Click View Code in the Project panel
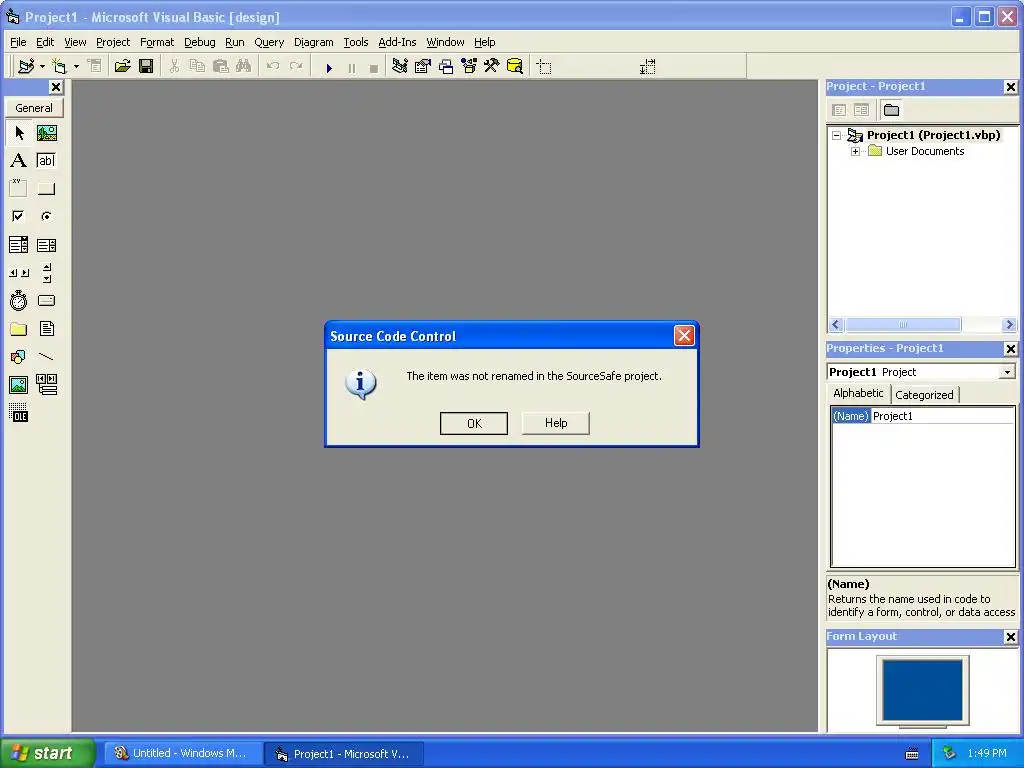The image size is (1024, 768). point(839,110)
